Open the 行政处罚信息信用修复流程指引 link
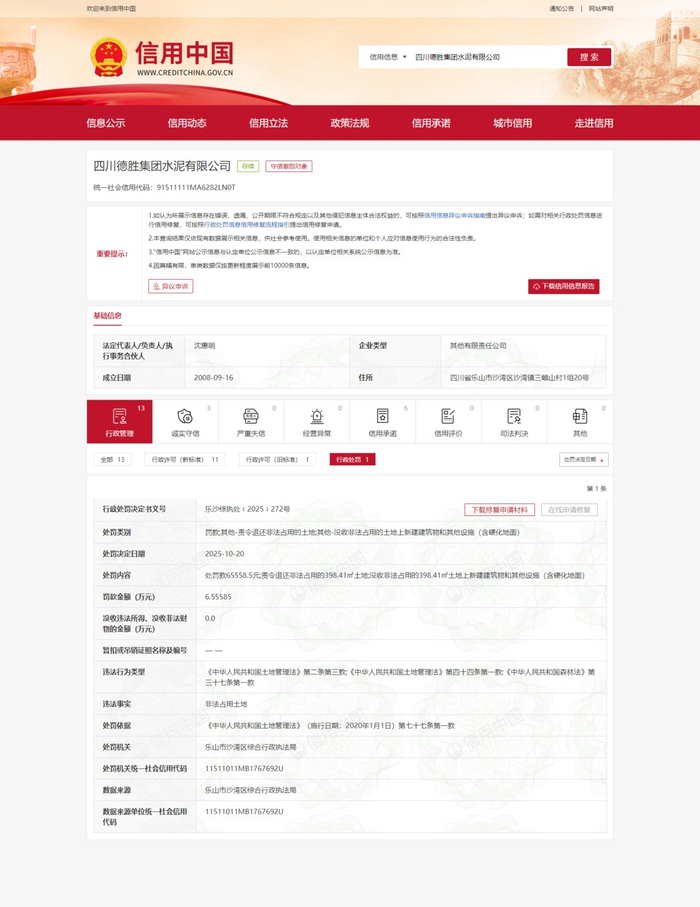 point(245,224)
